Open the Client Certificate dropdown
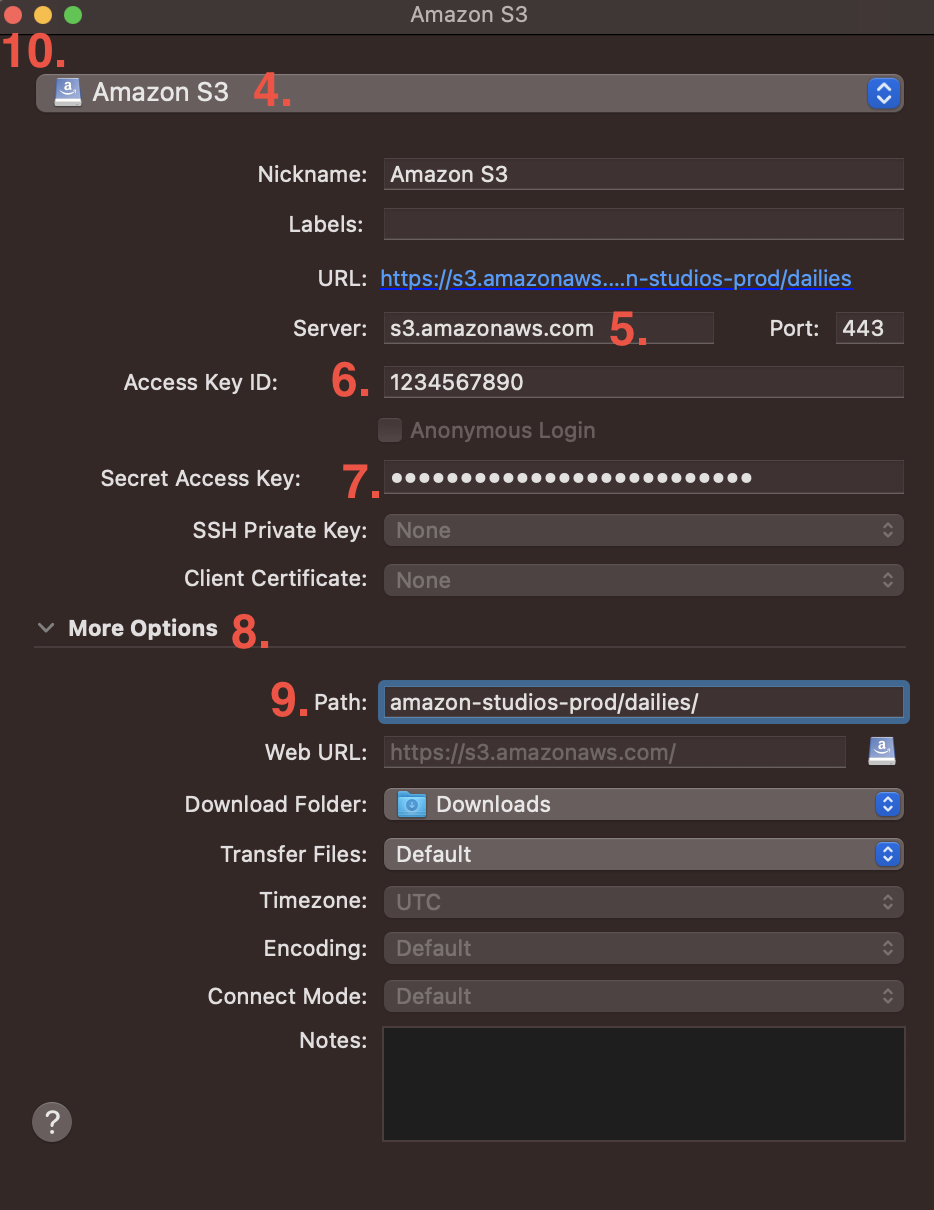The height and width of the screenshot is (1210, 934). (644, 580)
